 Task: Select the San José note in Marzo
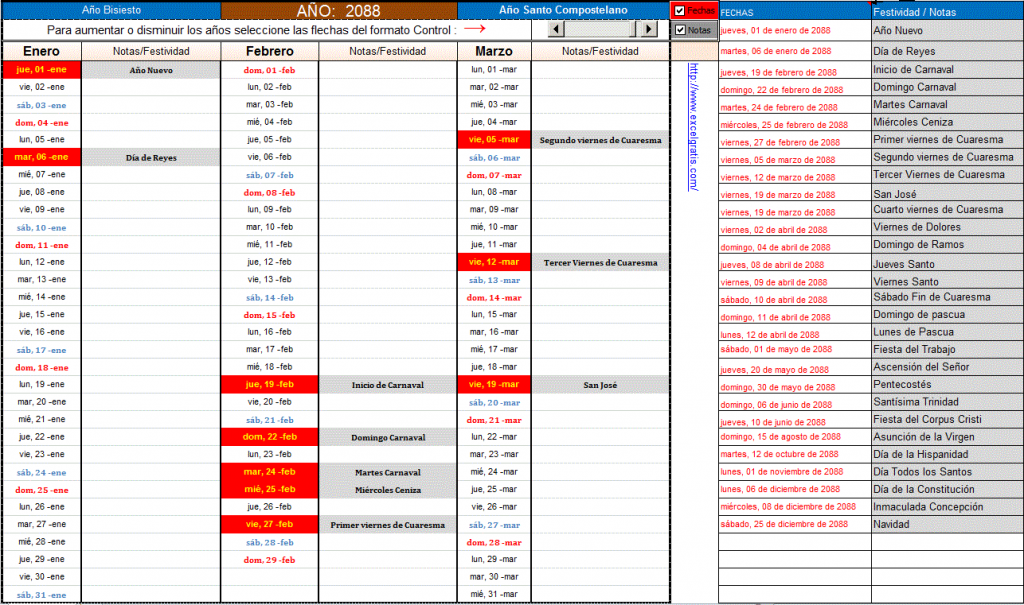click(600, 385)
